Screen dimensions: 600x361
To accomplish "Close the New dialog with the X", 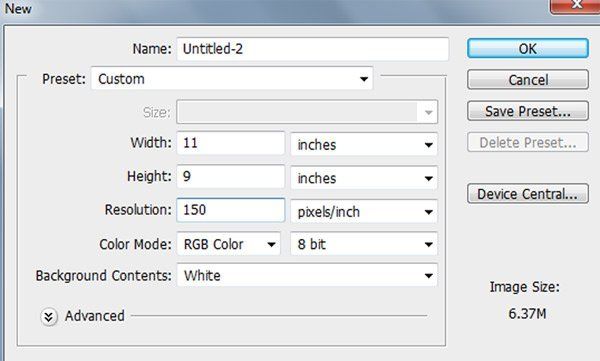I will (x=575, y=6).
